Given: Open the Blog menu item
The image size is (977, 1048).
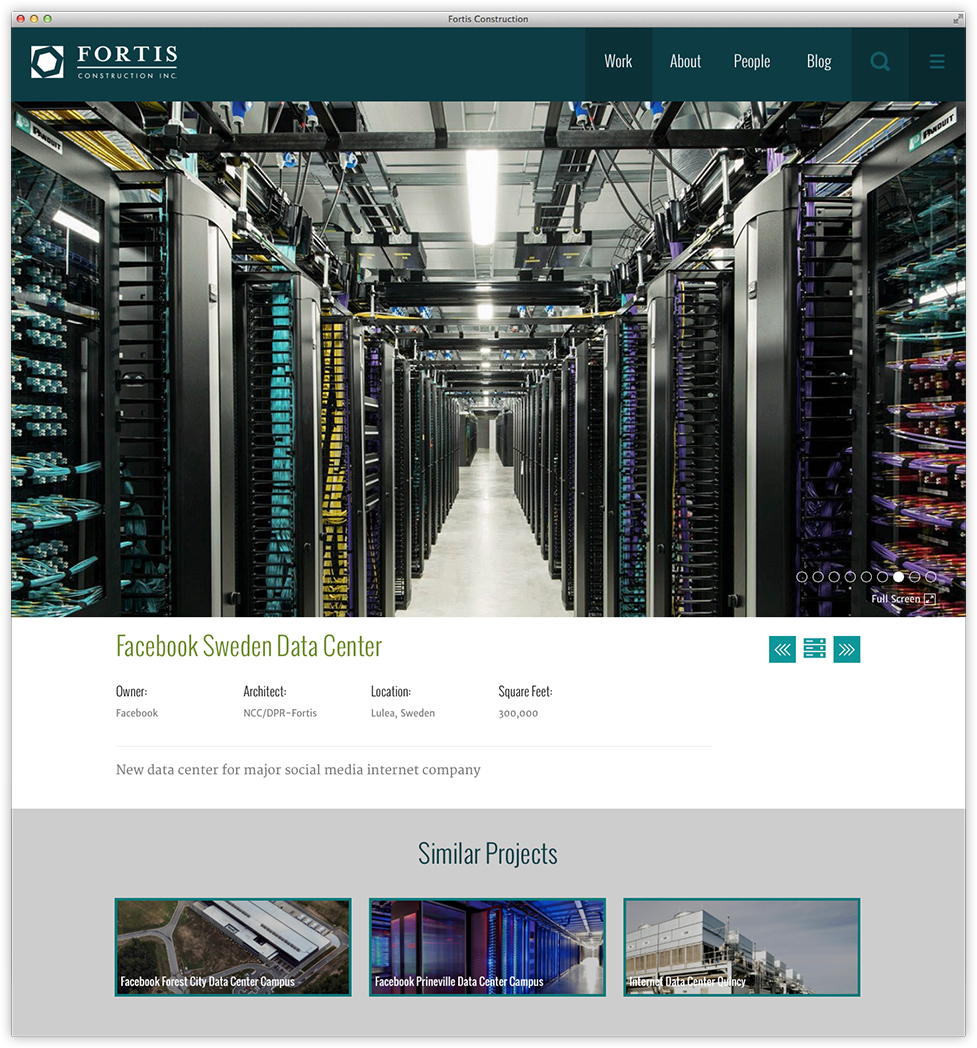Looking at the screenshot, I should pyautogui.click(x=819, y=62).
